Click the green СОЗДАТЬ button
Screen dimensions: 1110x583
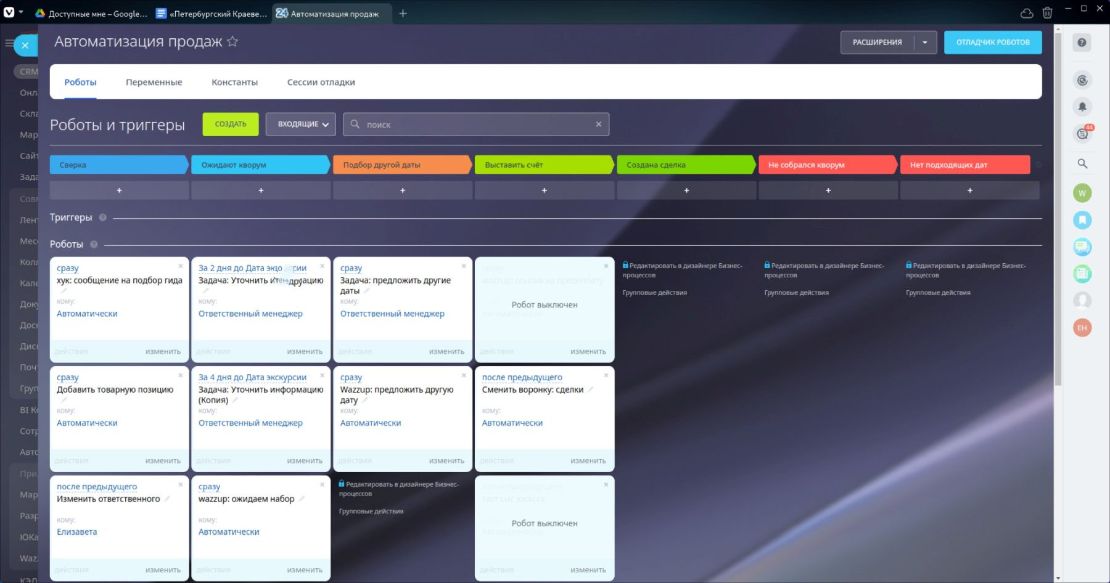[231, 125]
